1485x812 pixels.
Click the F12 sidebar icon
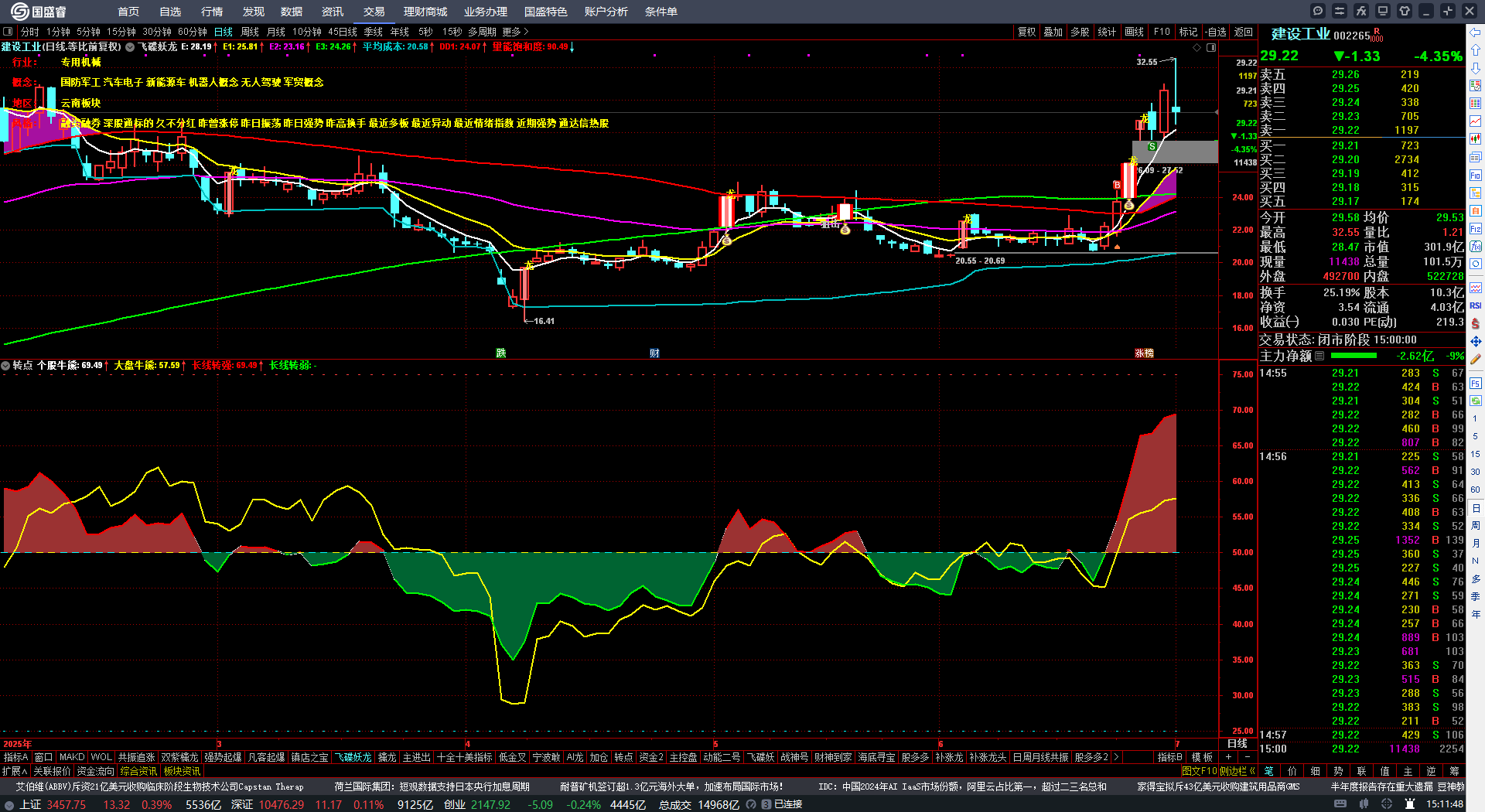[x=1476, y=229]
